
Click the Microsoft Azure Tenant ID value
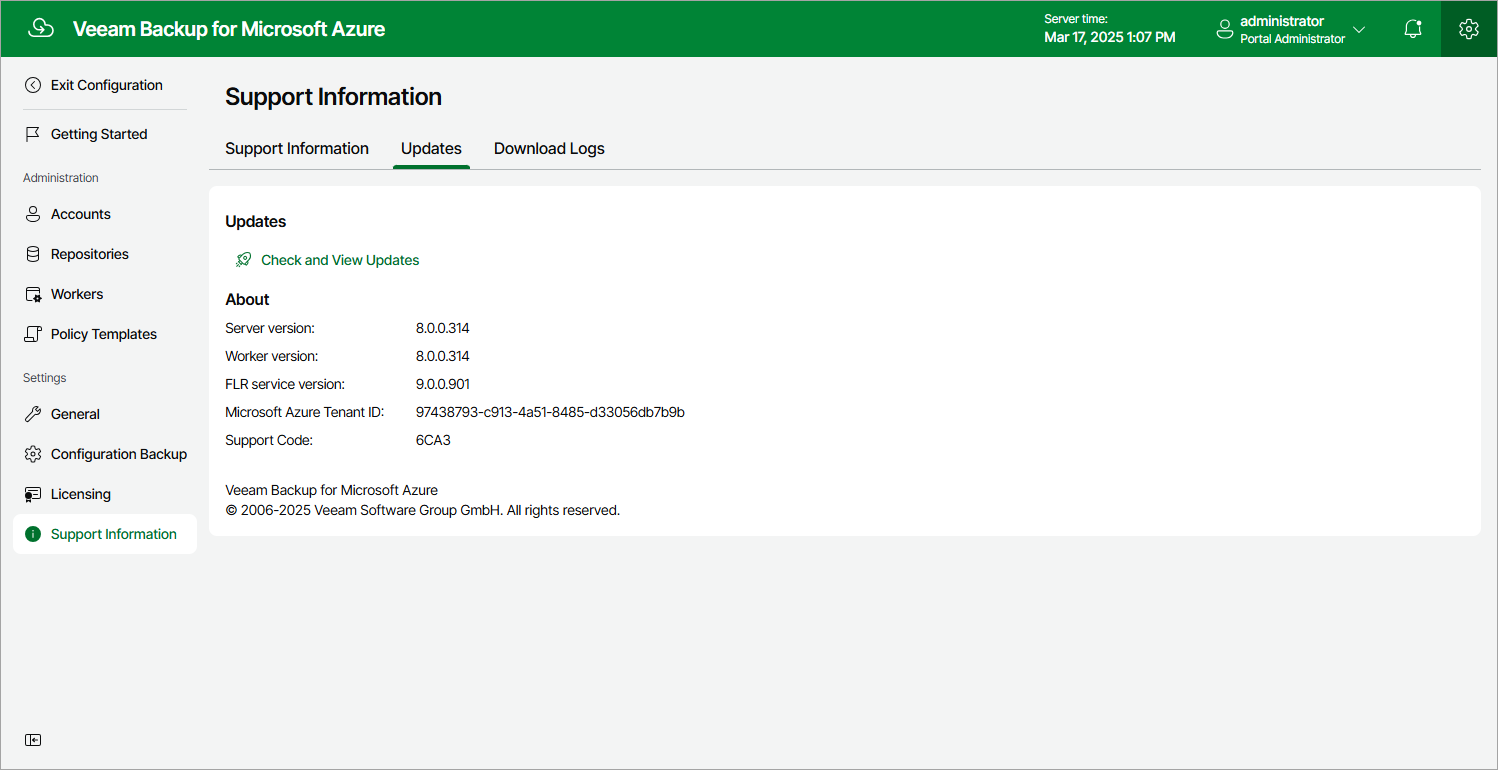click(550, 412)
